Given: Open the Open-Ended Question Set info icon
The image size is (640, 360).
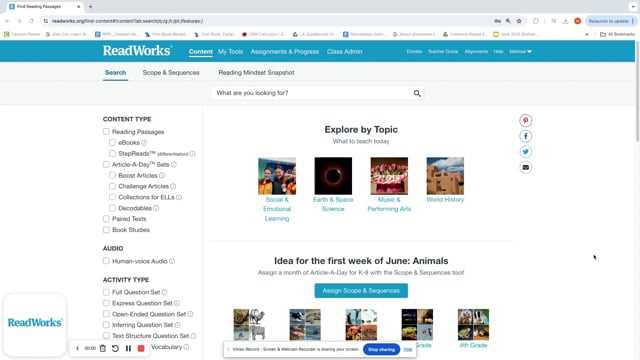Looking at the screenshot, I should click(x=190, y=314).
